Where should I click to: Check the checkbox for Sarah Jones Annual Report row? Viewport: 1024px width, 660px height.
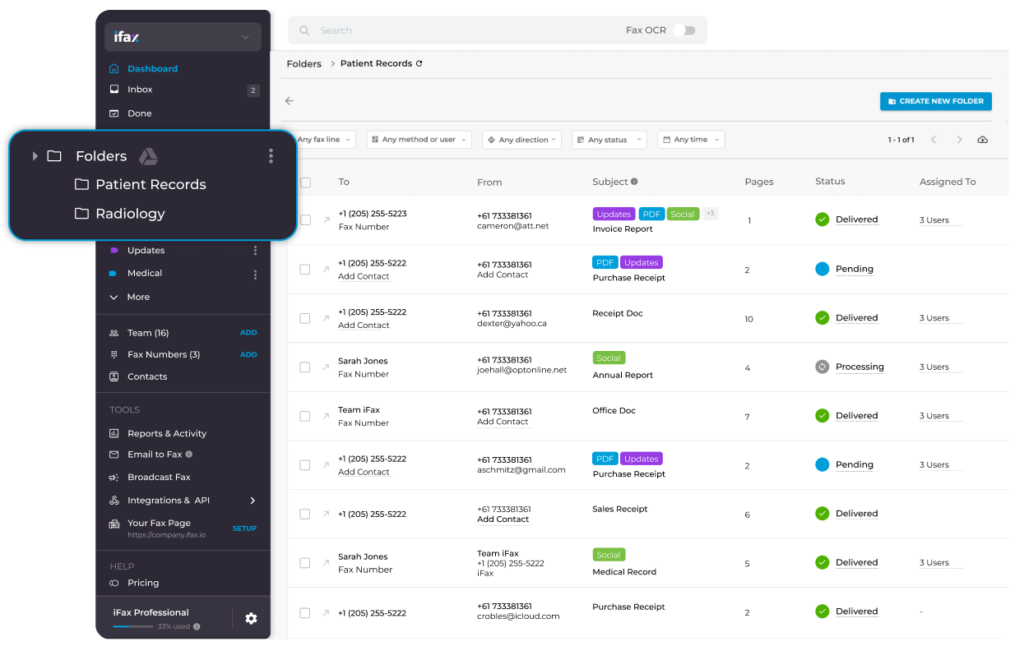click(x=305, y=366)
